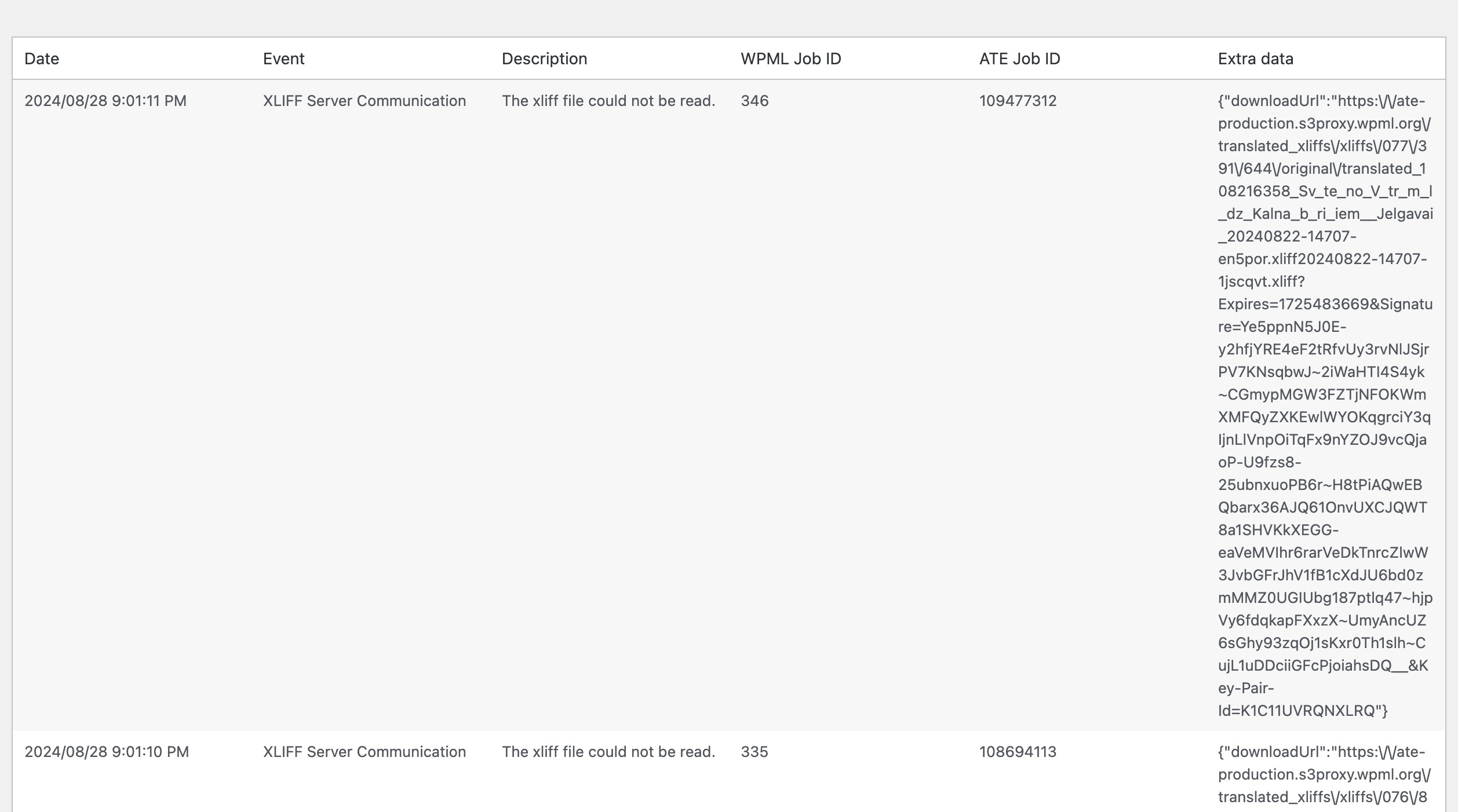Click downloadUrl text in second row
This screenshot has height=812, width=1458.
1275,752
